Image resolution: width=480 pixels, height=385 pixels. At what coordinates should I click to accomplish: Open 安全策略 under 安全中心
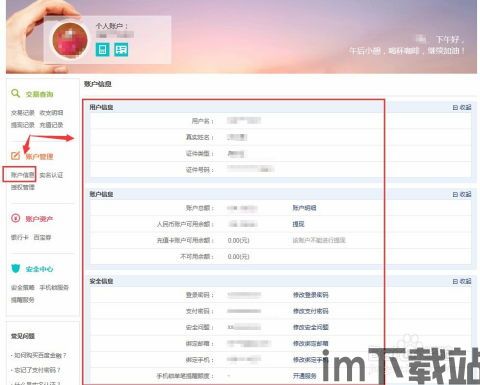coord(23,287)
